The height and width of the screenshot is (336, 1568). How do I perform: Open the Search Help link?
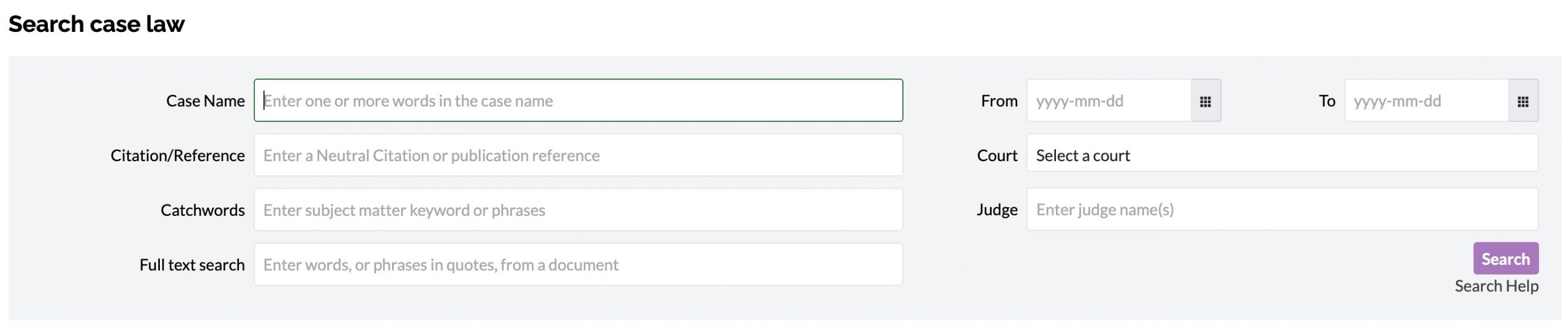coord(1496,286)
